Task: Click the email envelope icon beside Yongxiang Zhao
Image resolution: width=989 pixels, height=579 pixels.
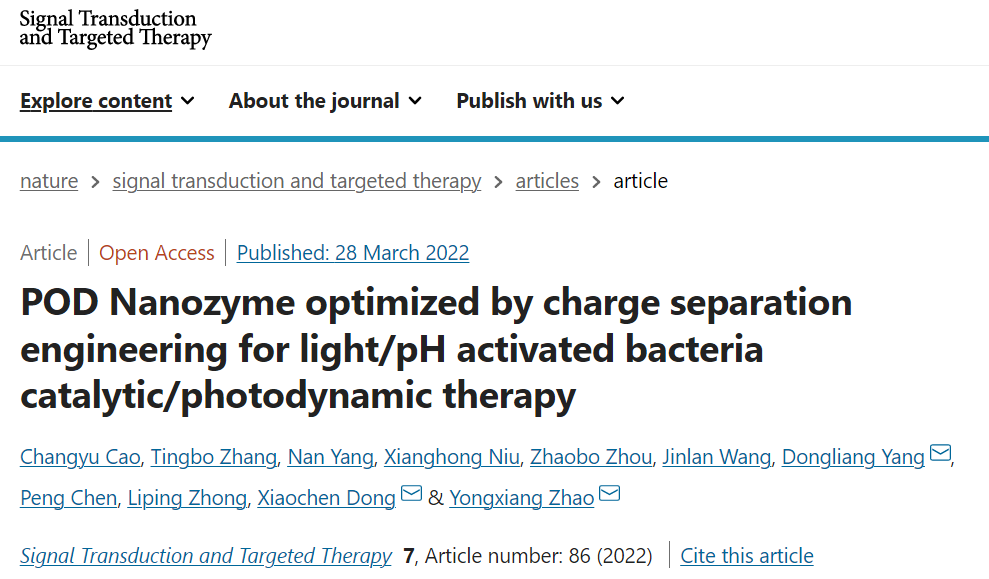Action: 609,493
